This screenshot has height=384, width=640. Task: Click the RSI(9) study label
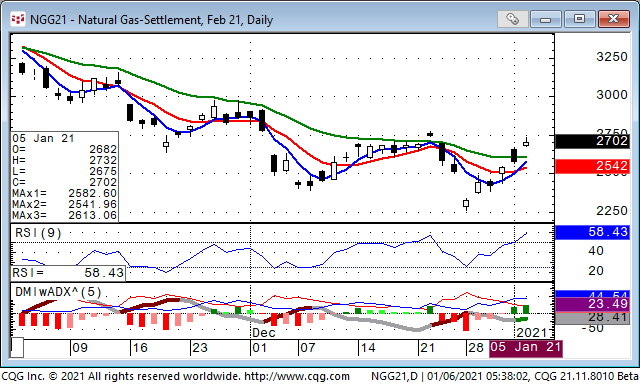[x=38, y=233]
